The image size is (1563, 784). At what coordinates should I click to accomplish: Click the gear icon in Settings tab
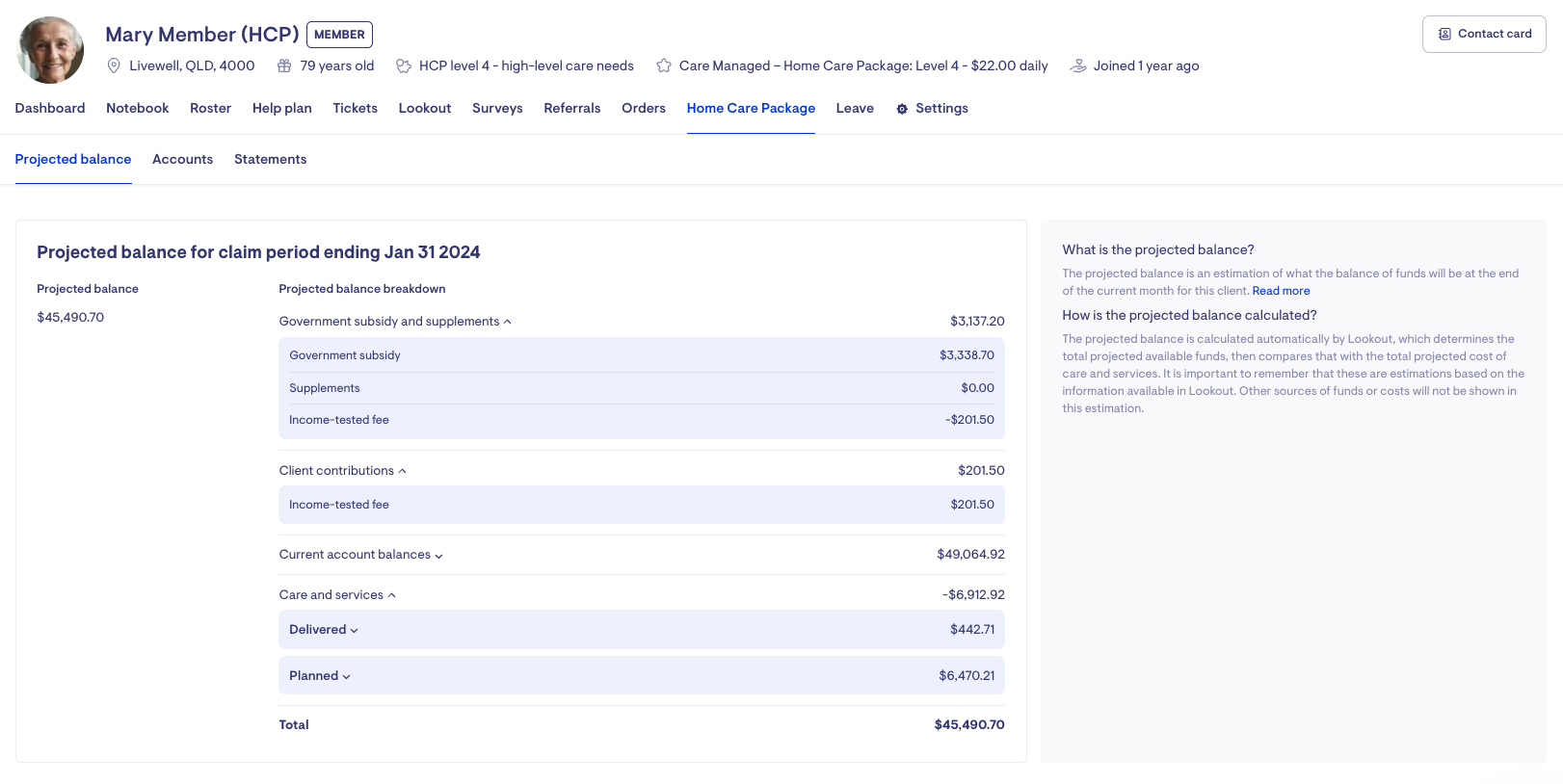coord(902,109)
